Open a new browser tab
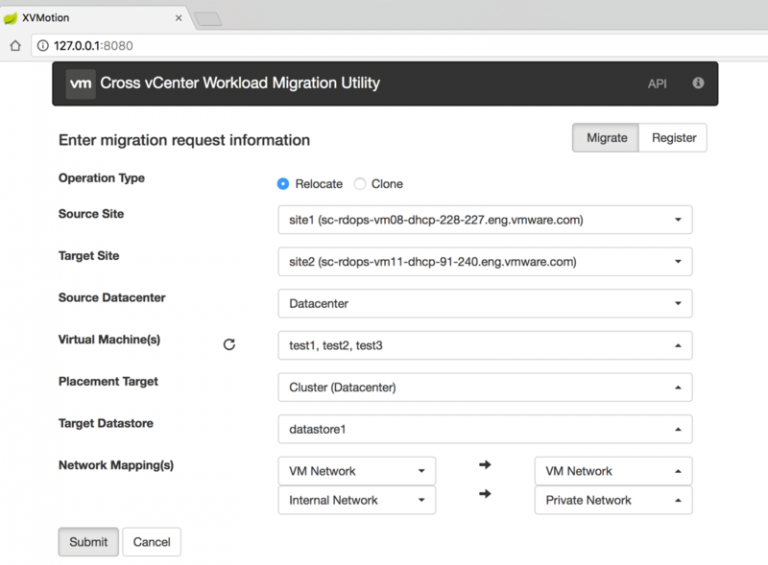768x565 pixels. [x=208, y=19]
